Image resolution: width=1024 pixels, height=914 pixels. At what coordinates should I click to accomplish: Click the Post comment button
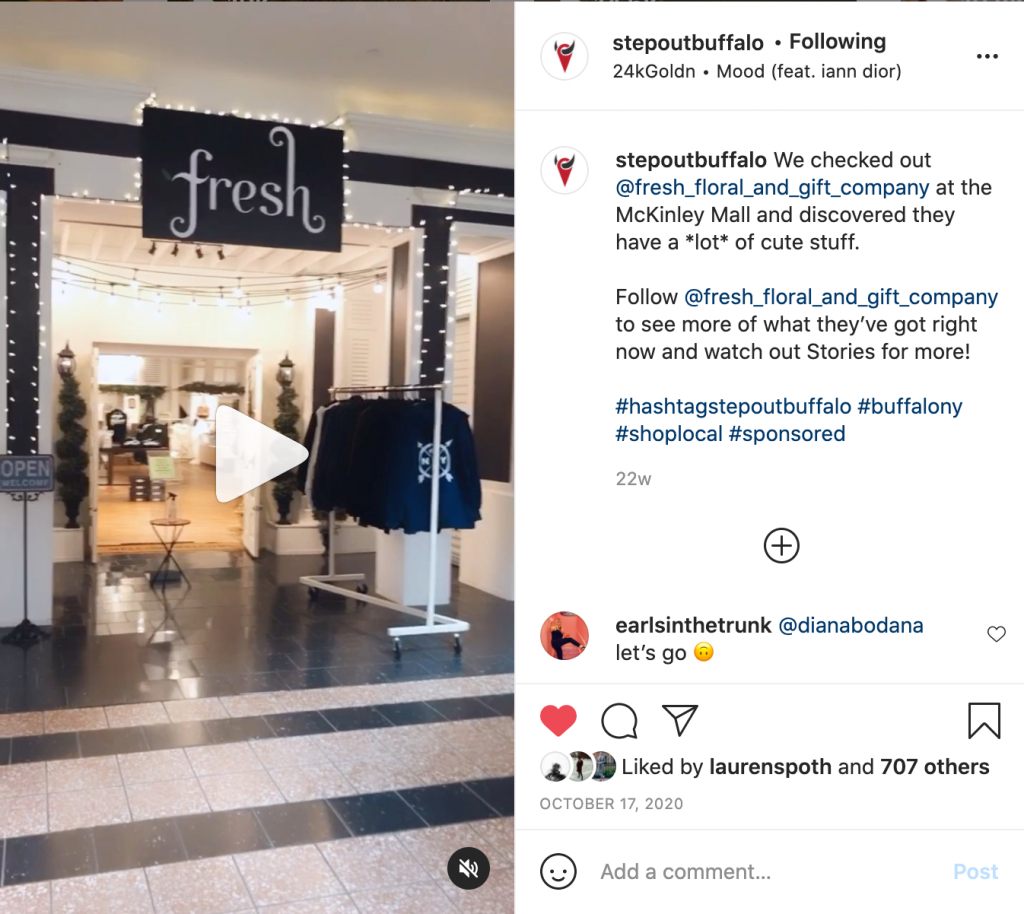(976, 872)
